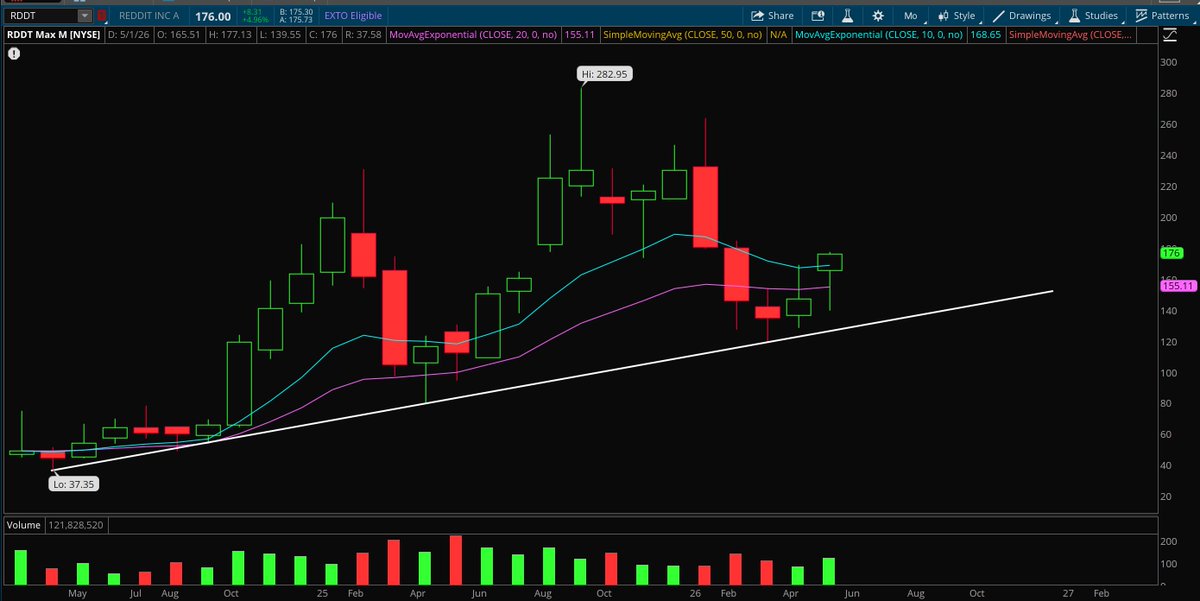Open the Drawings menu

[x=1021, y=16]
